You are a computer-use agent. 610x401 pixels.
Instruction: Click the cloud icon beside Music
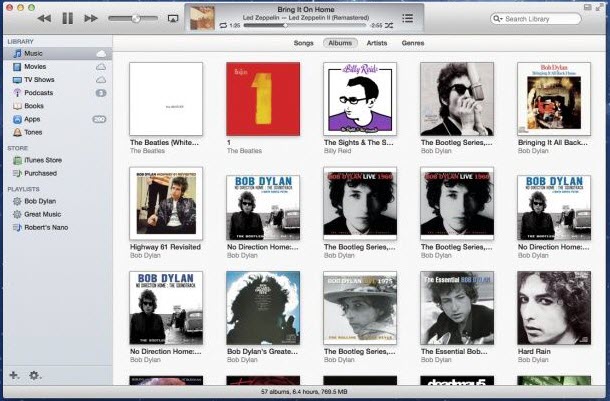coord(101,54)
